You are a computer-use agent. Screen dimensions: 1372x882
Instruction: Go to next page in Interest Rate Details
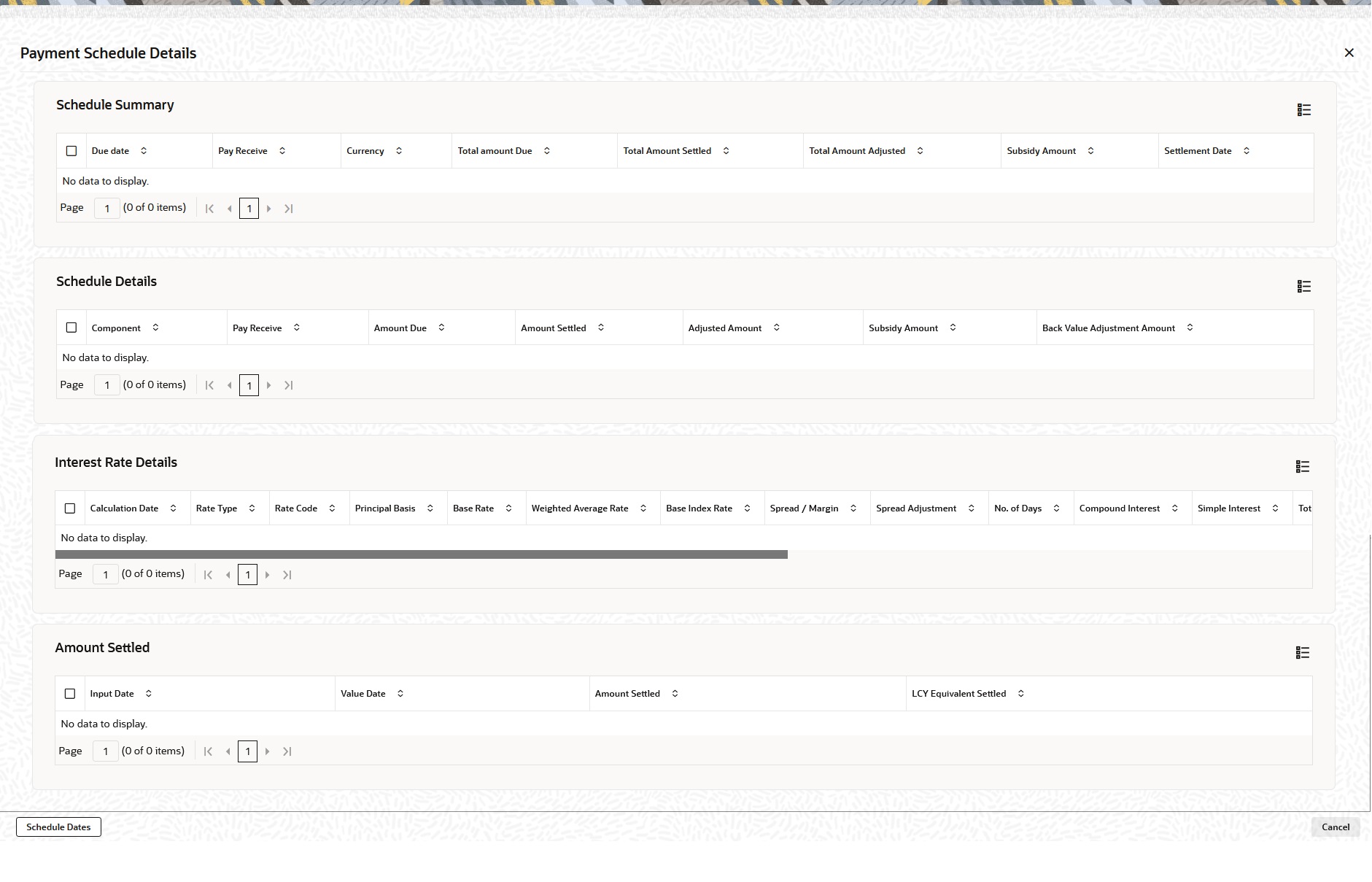268,575
